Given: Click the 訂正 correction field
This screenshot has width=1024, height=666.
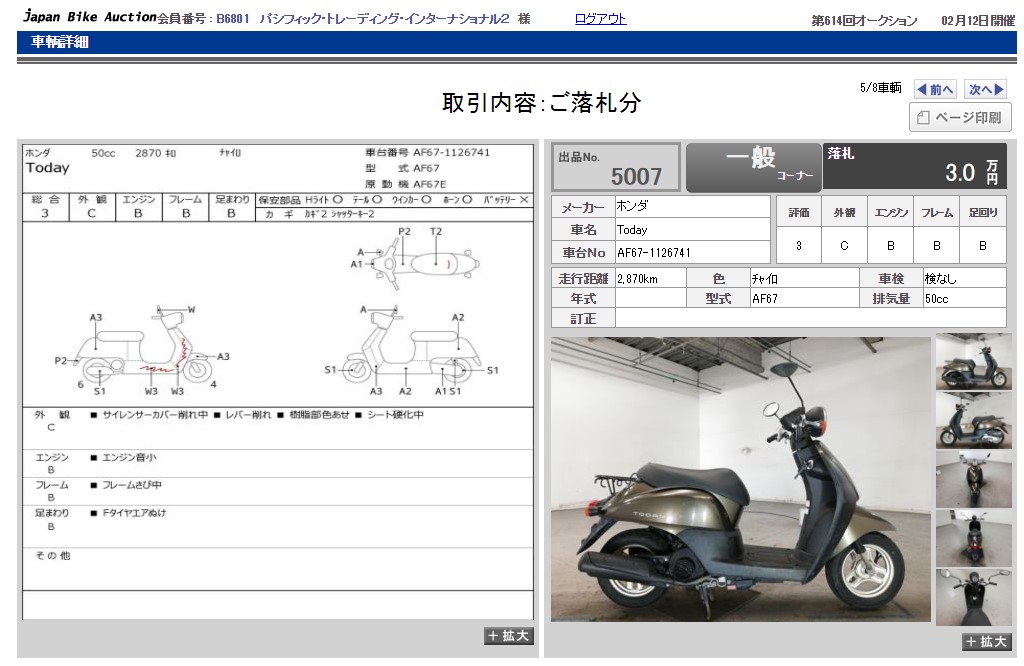Looking at the screenshot, I should [x=810, y=319].
